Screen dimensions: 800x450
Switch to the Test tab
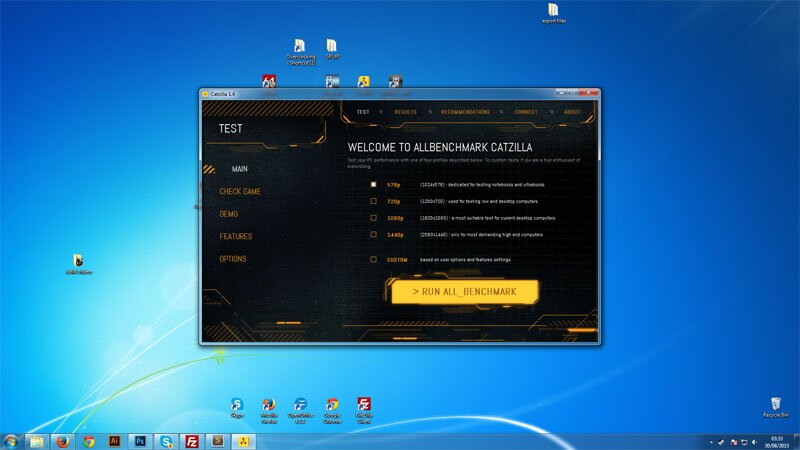(363, 112)
